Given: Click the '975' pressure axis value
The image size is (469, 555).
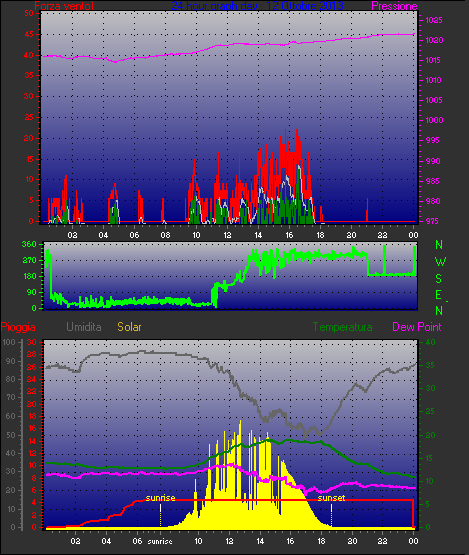Looking at the screenshot, I should tap(432, 221).
